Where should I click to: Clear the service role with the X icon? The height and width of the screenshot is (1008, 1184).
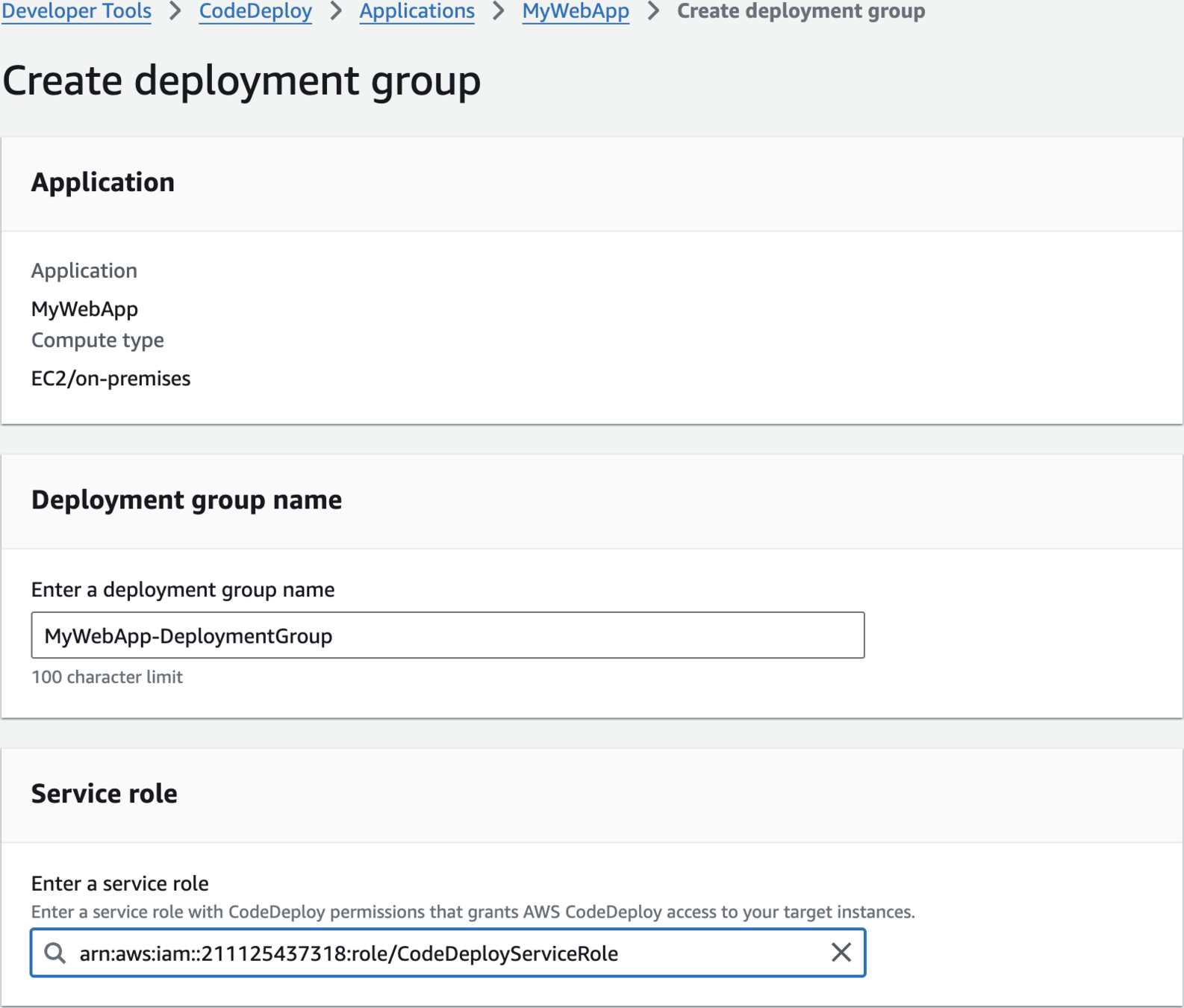tap(841, 952)
